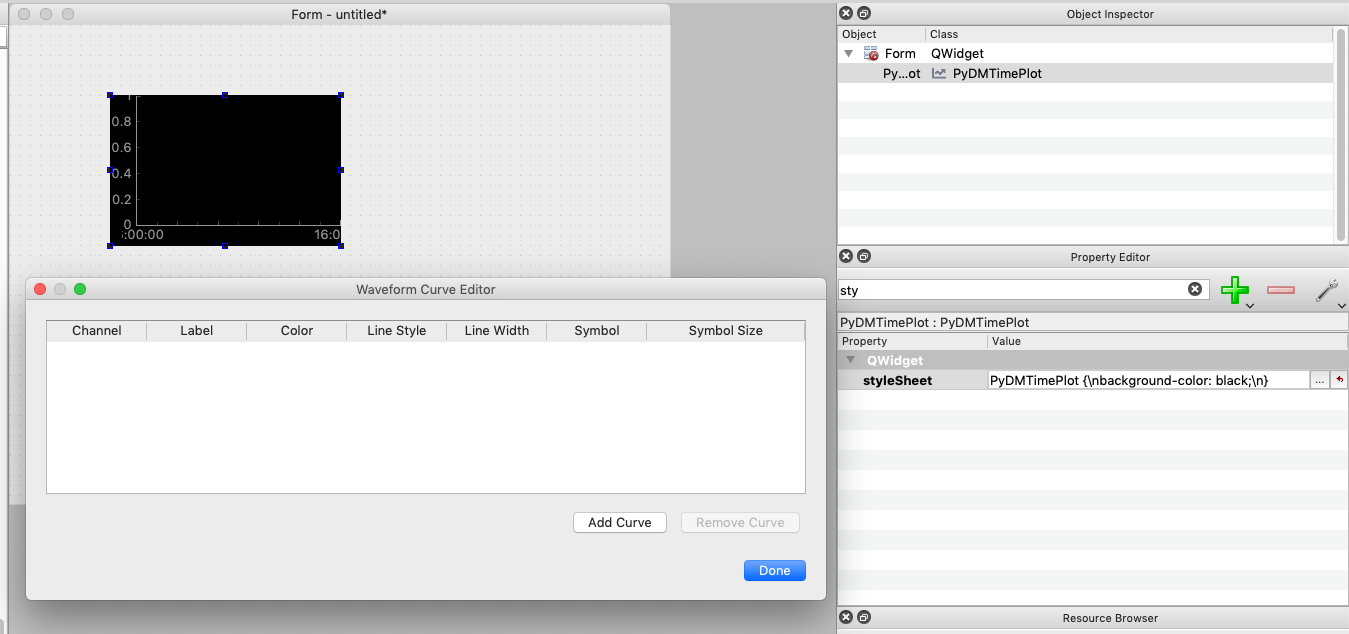Click the Property column header
This screenshot has width=1349, height=634.
(912, 341)
